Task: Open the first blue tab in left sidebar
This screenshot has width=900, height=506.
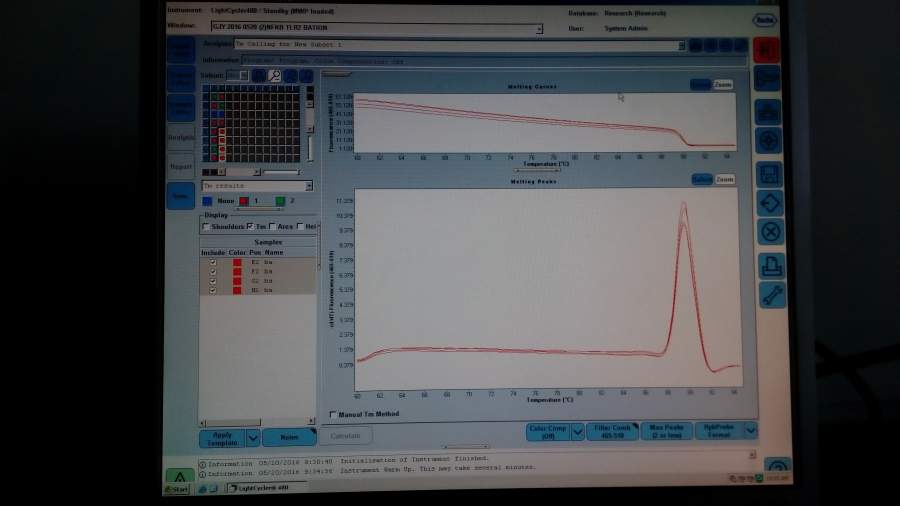Action: [x=181, y=50]
